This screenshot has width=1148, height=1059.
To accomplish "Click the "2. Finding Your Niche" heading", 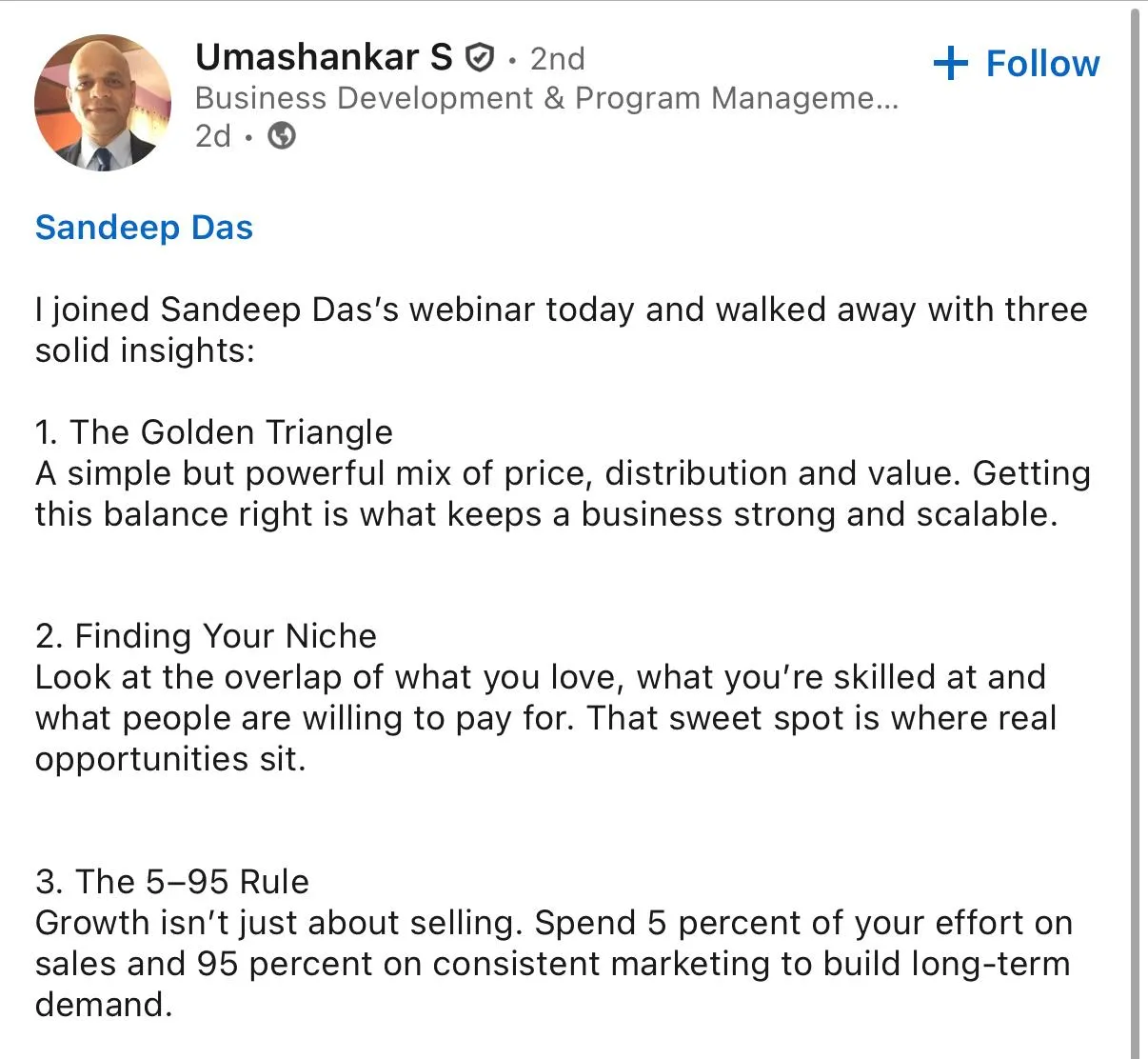I will pos(206,636).
